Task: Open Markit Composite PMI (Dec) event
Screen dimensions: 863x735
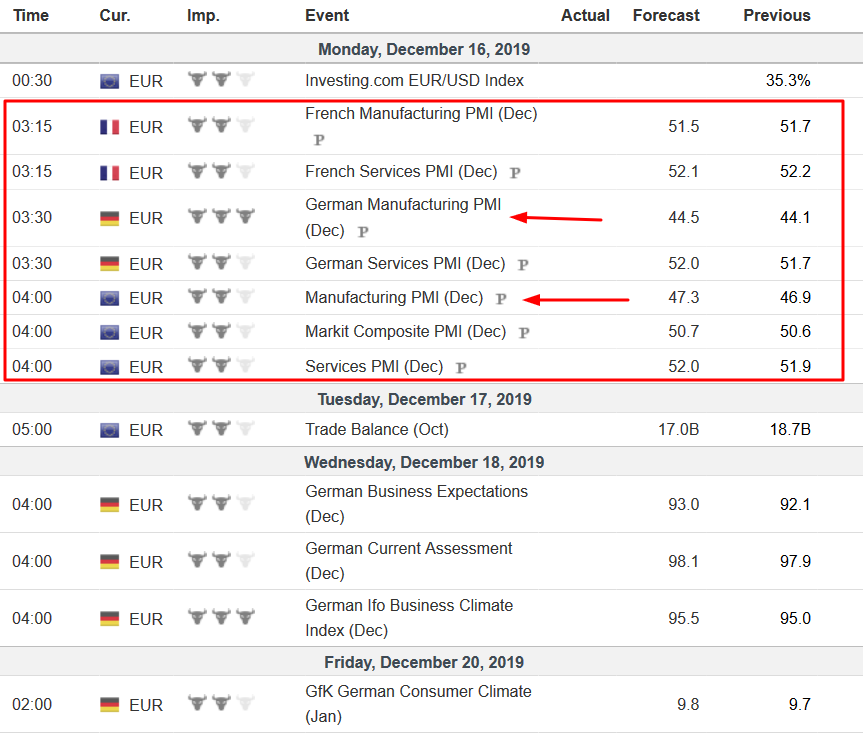Action: (x=406, y=332)
